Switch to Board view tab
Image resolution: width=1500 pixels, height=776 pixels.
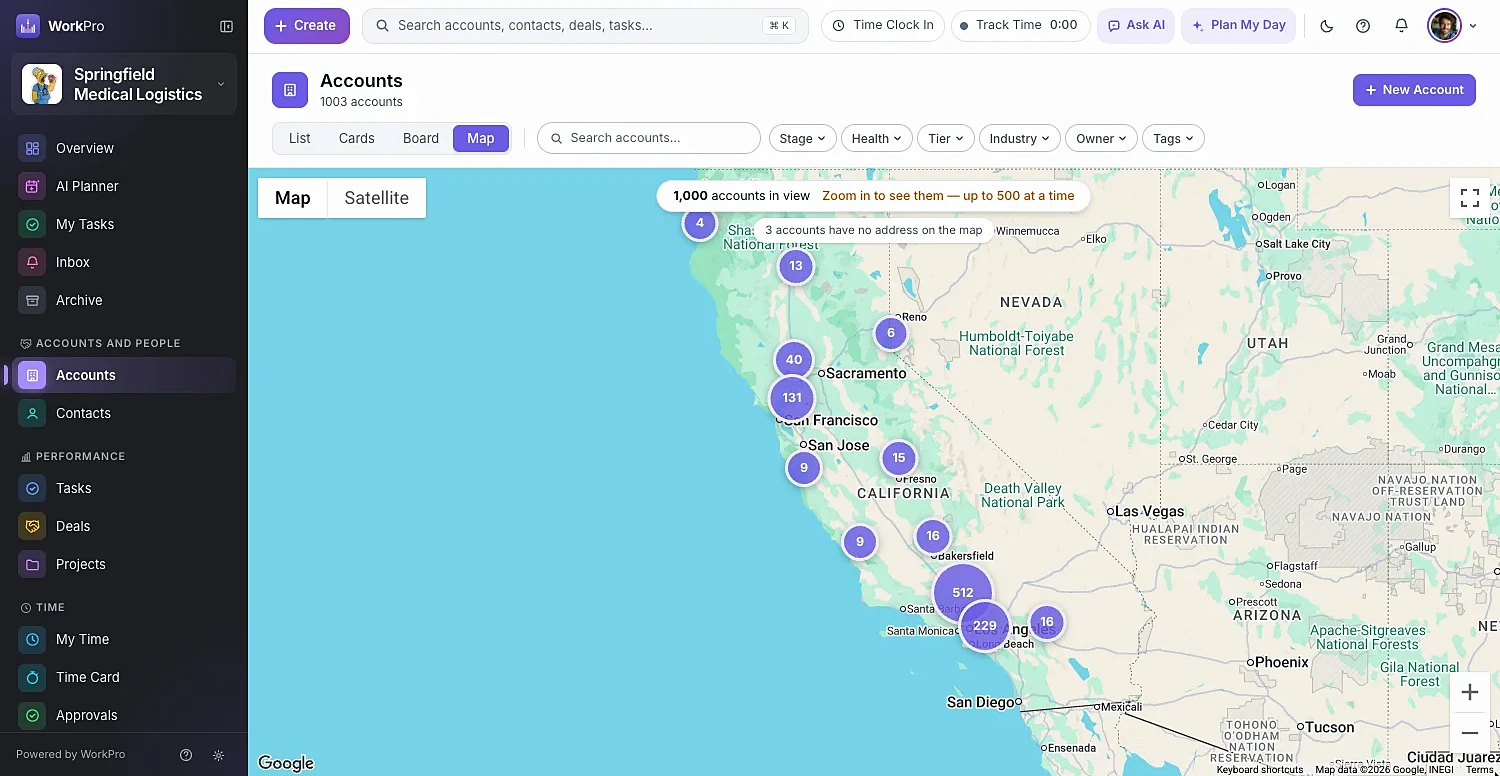421,138
